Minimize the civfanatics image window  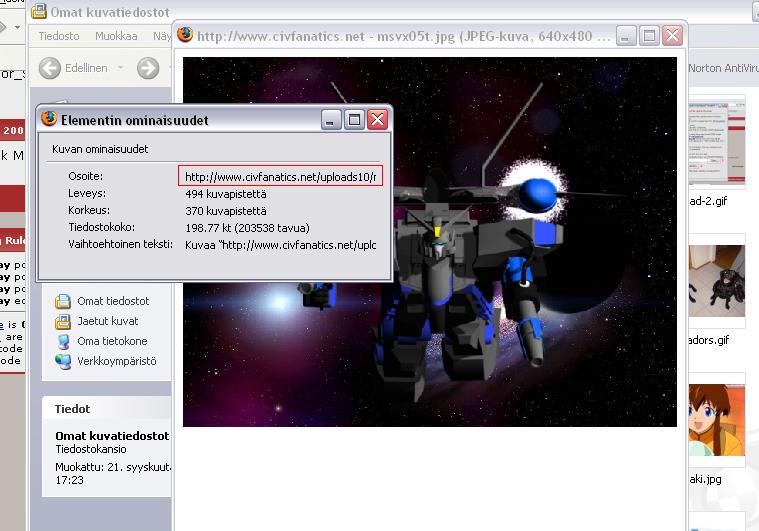[625, 36]
